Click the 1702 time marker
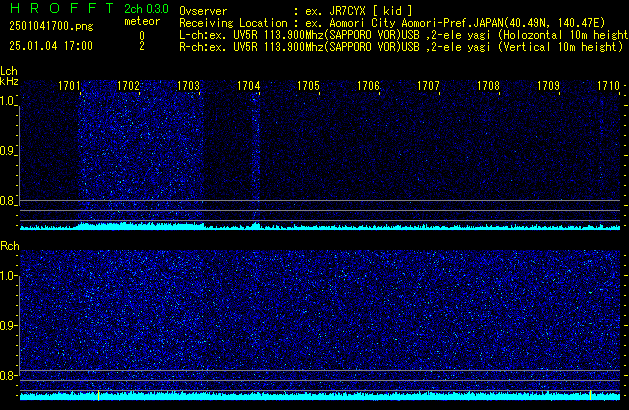 point(128,86)
